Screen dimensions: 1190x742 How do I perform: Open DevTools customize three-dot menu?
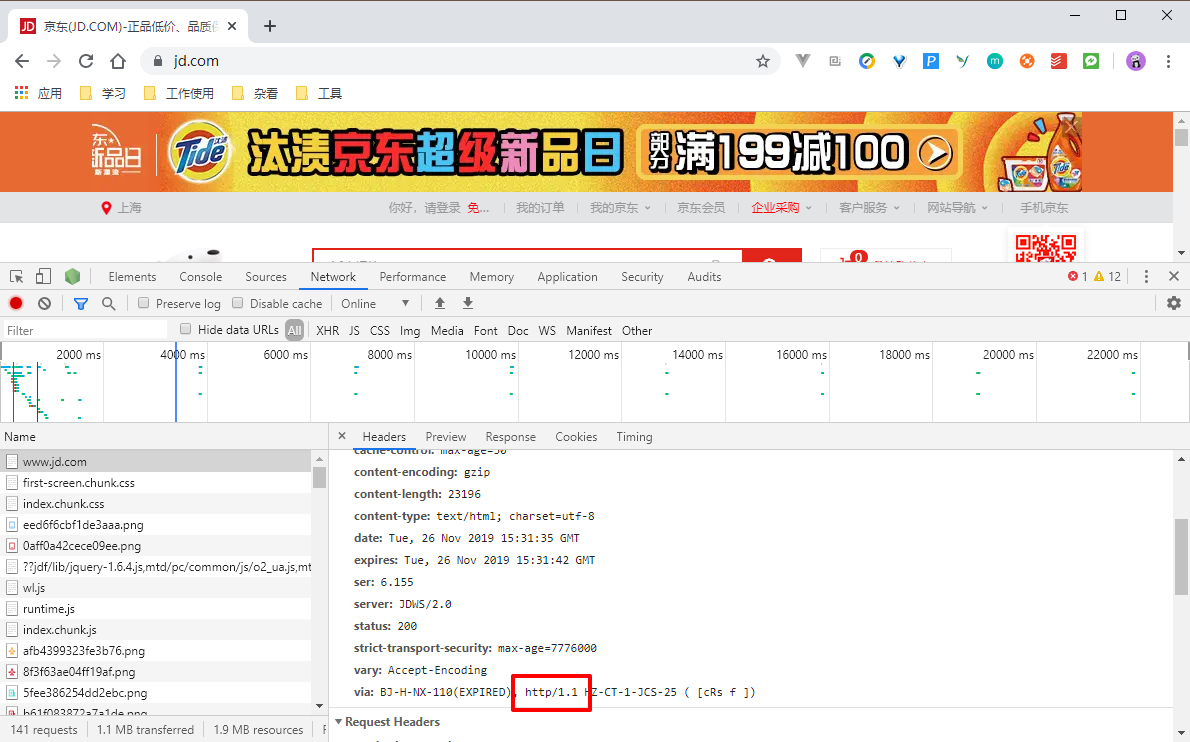point(1146,277)
